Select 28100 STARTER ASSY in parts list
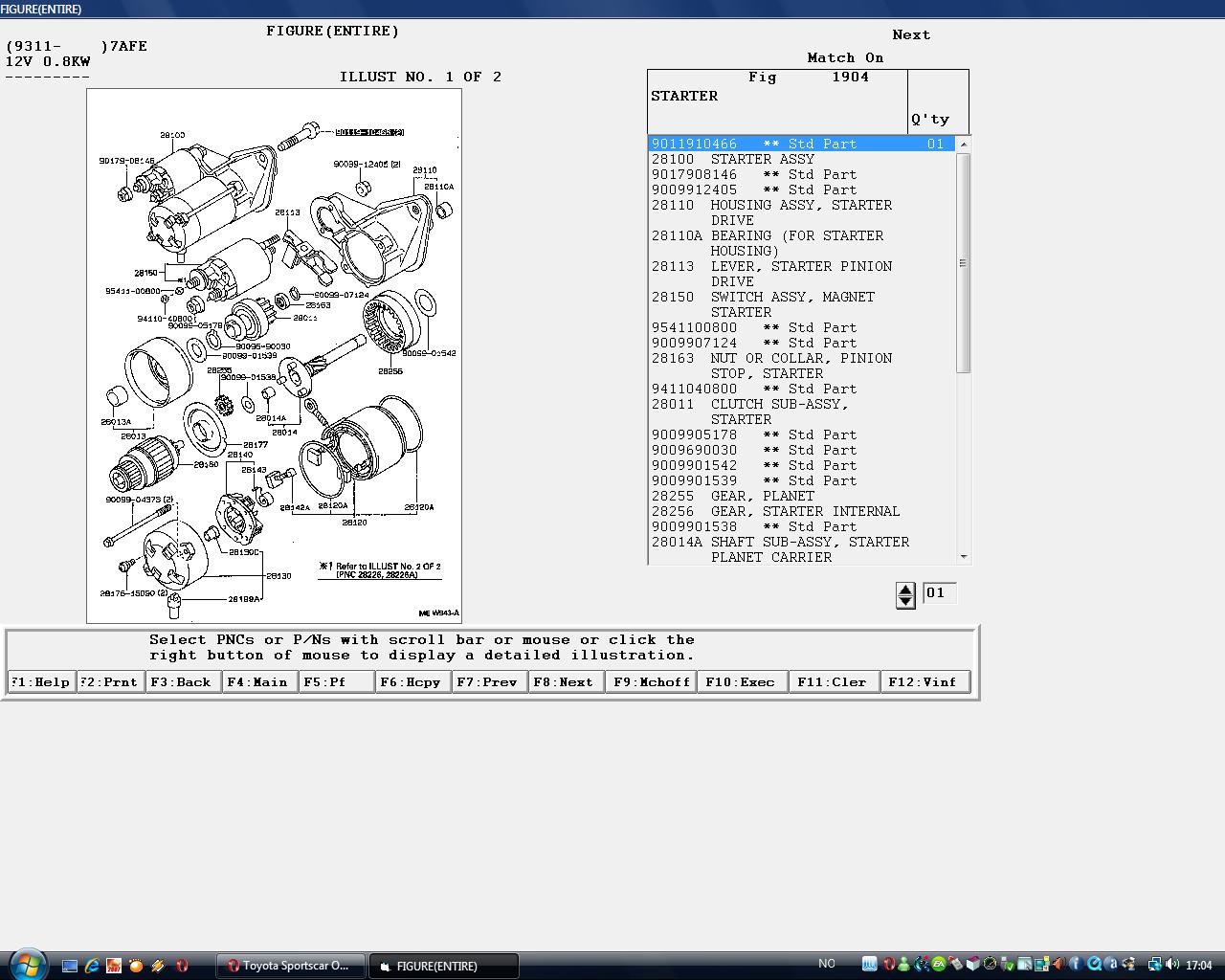The height and width of the screenshot is (980, 1225). click(733, 159)
